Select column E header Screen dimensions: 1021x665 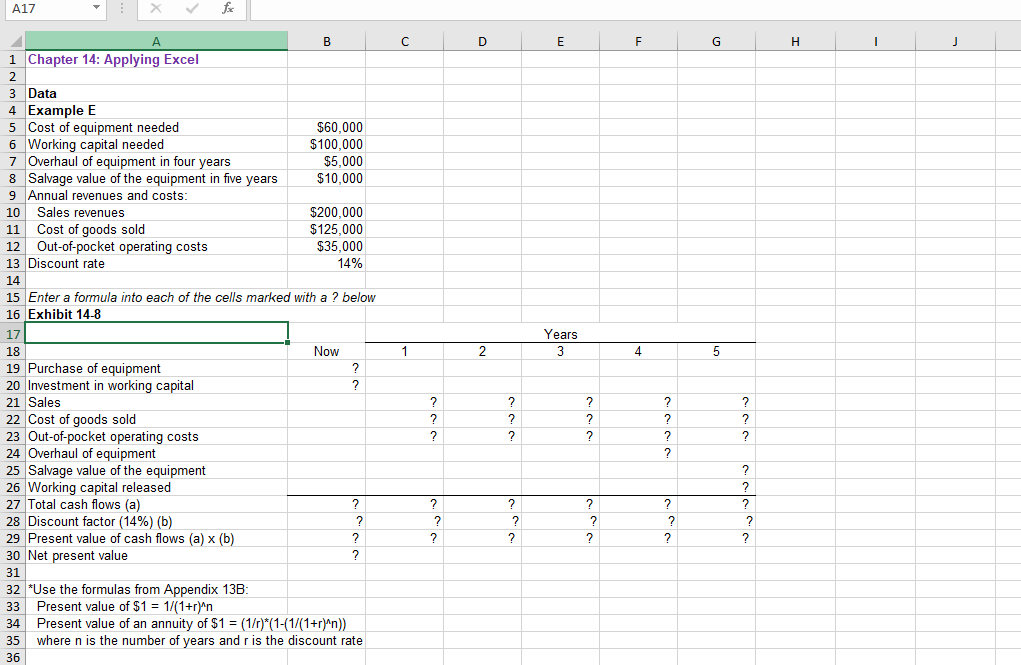(560, 41)
